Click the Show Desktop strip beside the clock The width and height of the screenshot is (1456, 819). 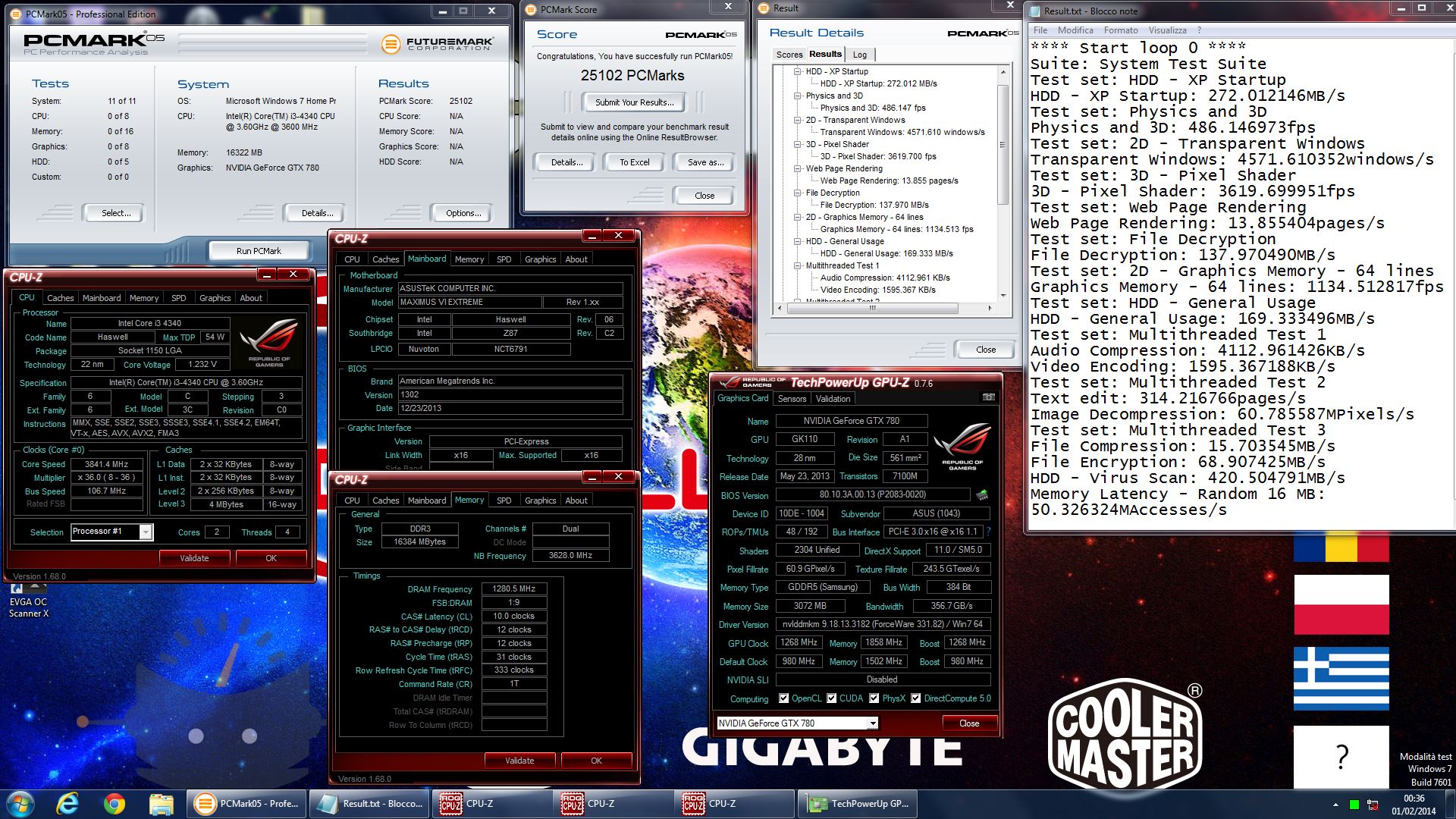click(1450, 805)
